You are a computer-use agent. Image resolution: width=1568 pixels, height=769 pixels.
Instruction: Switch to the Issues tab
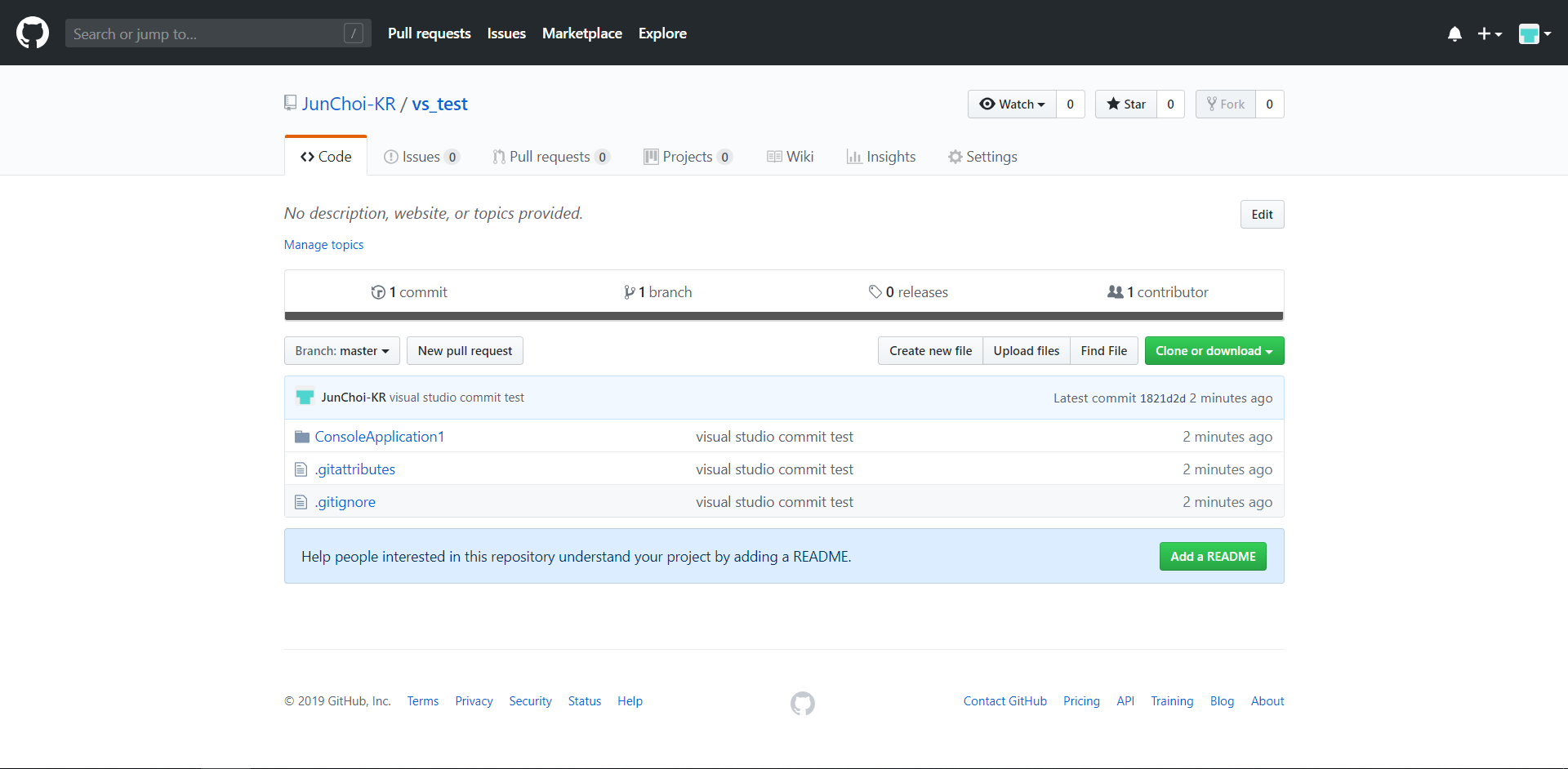pos(421,157)
